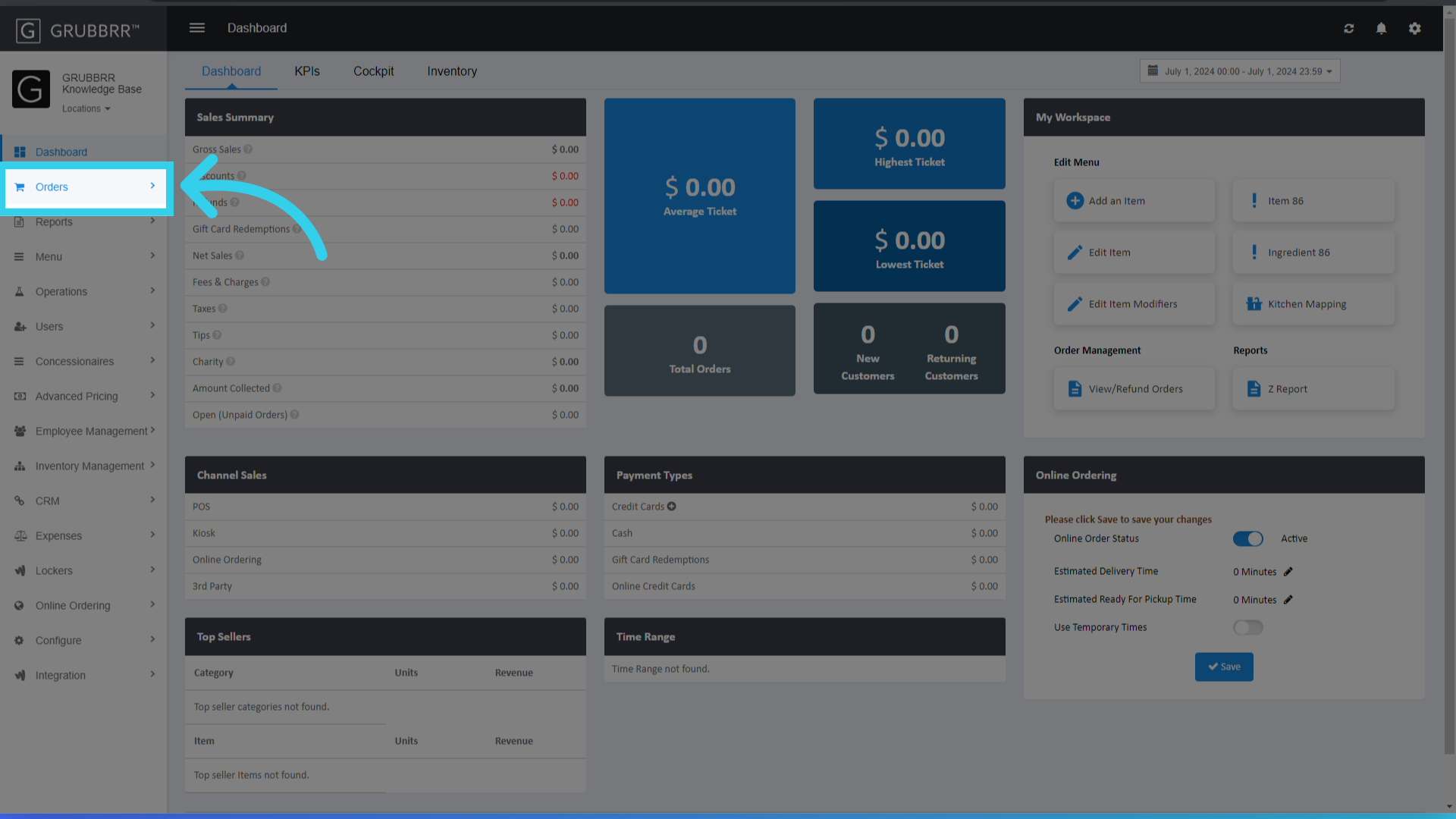The width and height of the screenshot is (1456, 819).
Task: Click the refresh icon in the top bar
Action: [1349, 28]
